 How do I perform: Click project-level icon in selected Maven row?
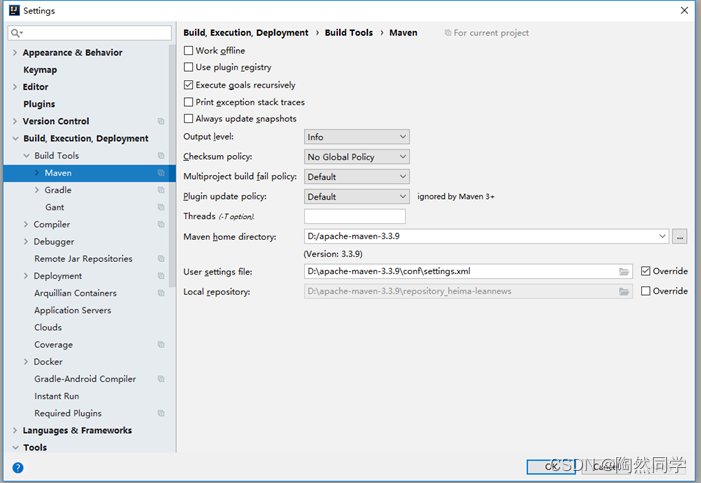tap(161, 173)
